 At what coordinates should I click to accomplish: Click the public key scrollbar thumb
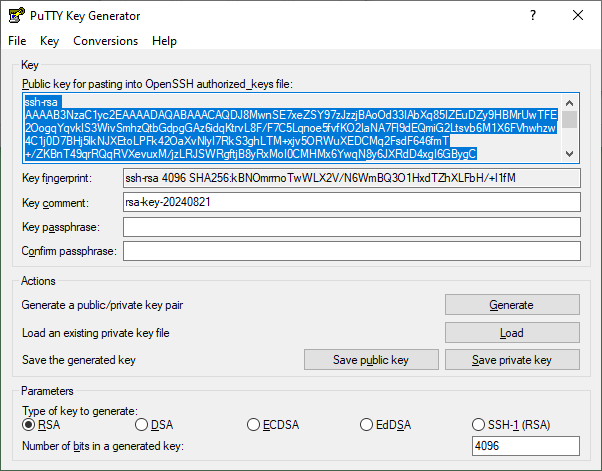[570, 119]
